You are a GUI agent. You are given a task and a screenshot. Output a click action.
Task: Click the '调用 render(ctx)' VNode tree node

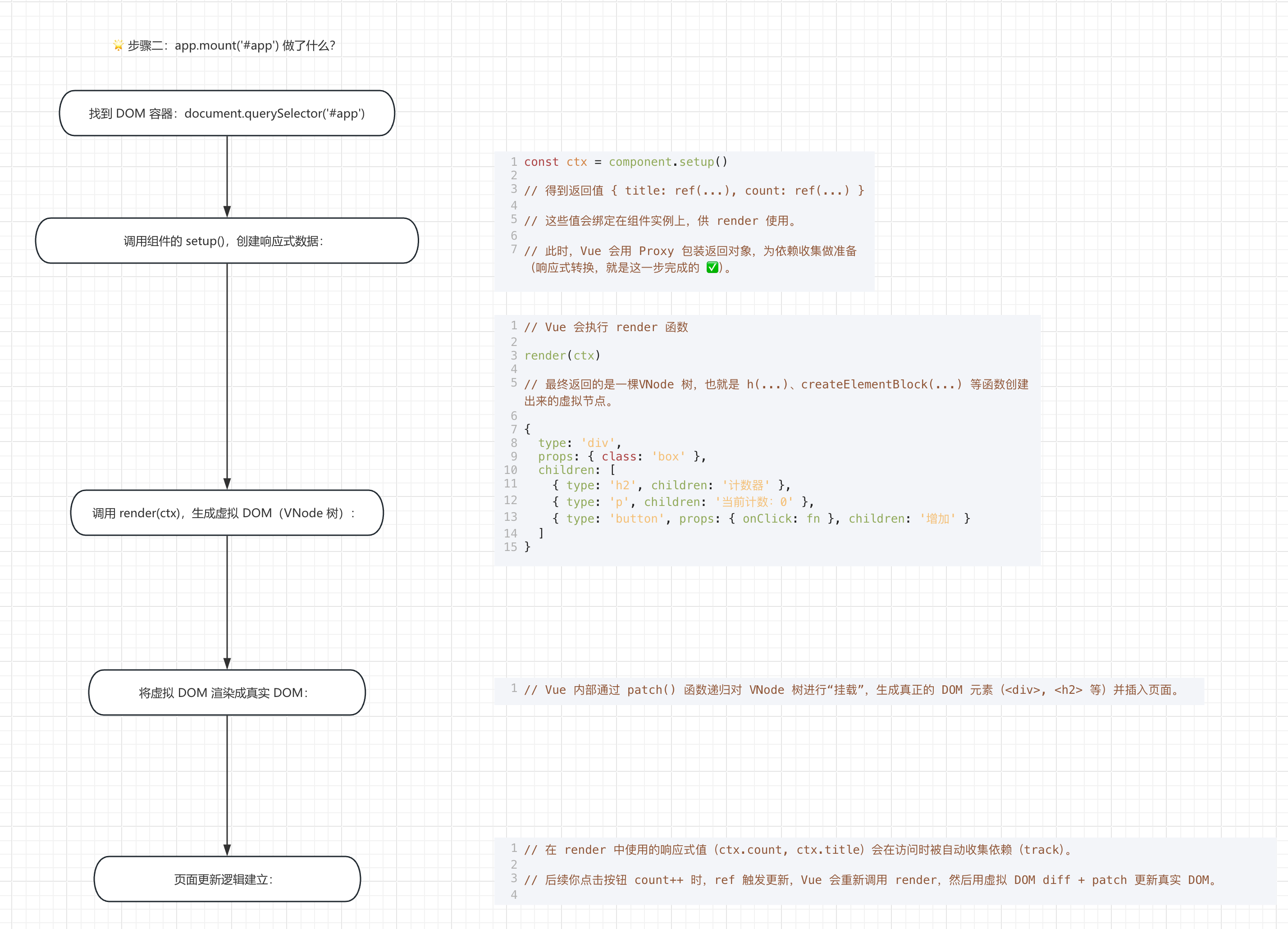(x=227, y=513)
